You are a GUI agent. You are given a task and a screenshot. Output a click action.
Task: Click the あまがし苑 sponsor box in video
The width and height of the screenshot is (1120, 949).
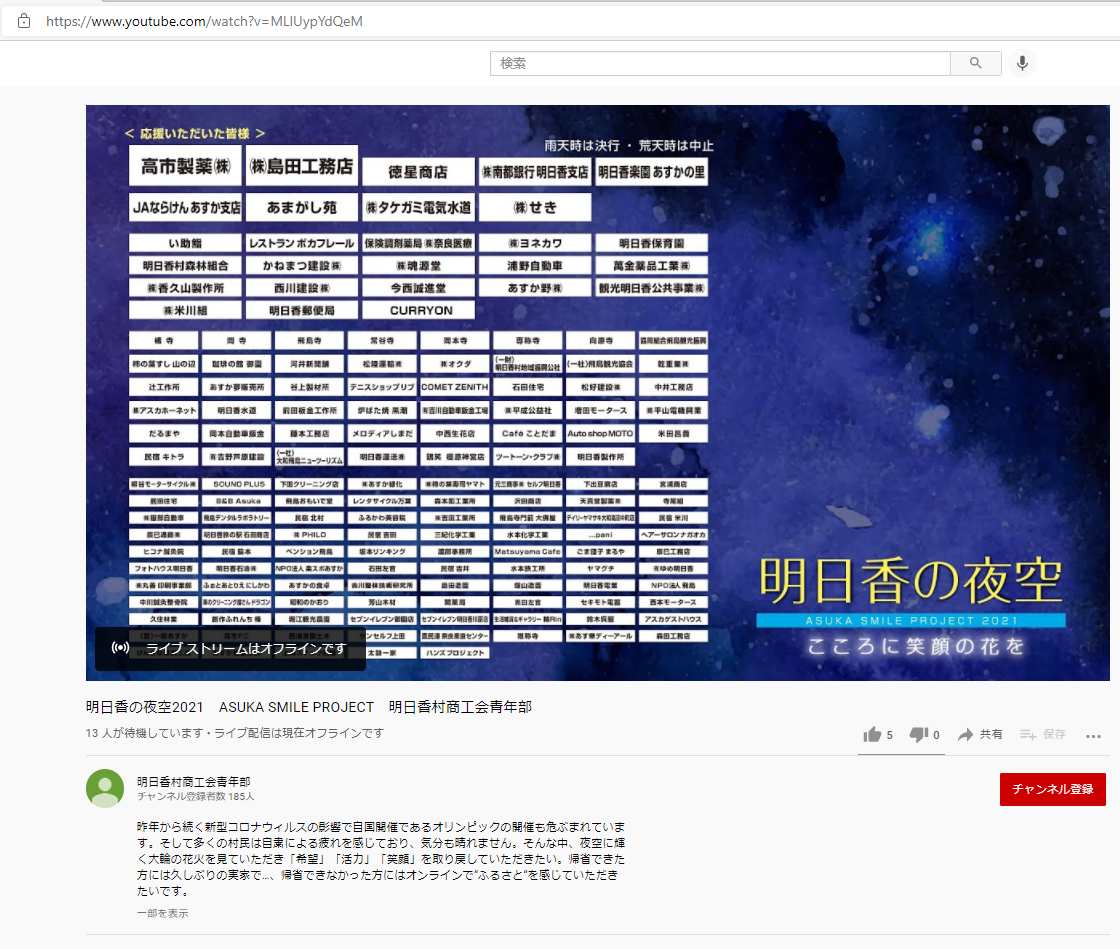[x=301, y=207]
